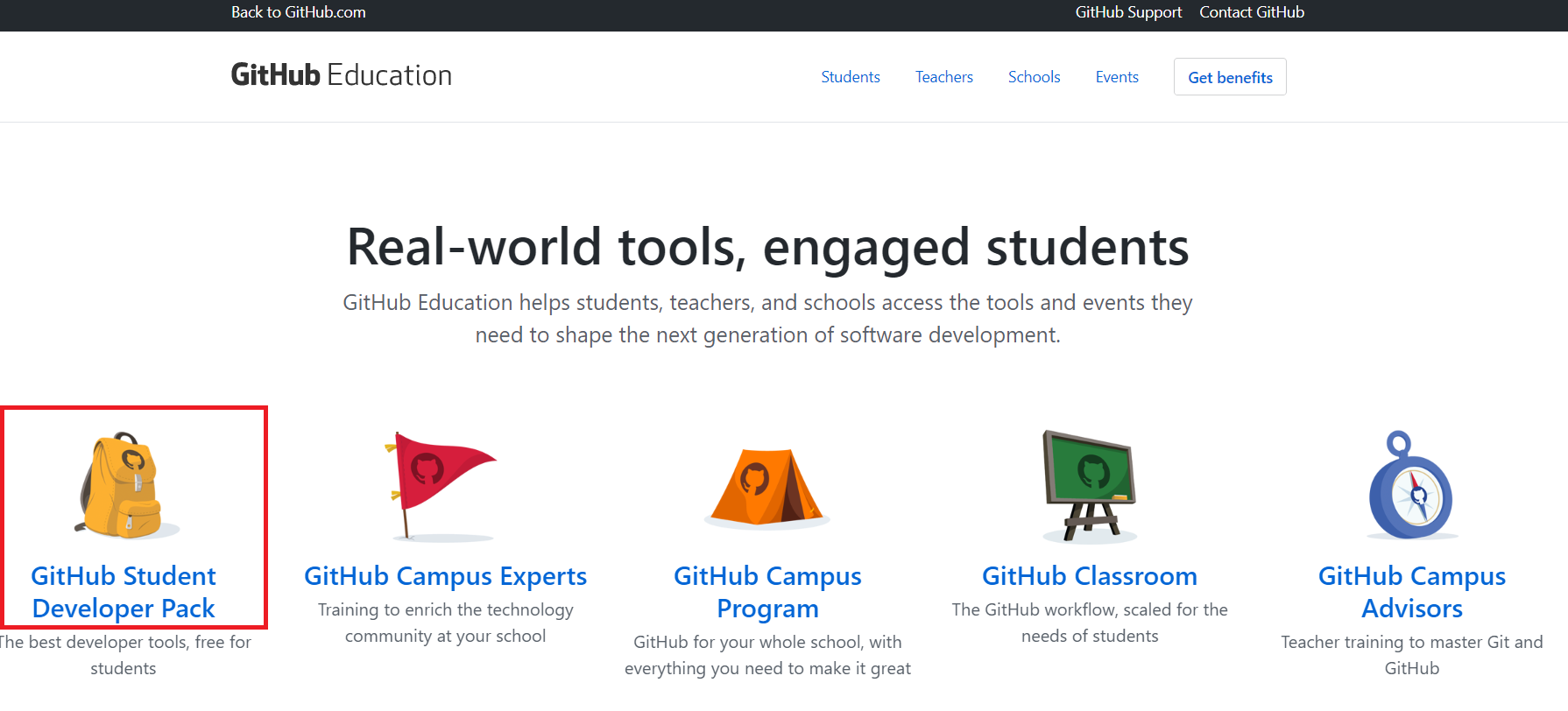
Task: Click the green chalkboard GitHub Classroom icon
Action: (x=1089, y=485)
